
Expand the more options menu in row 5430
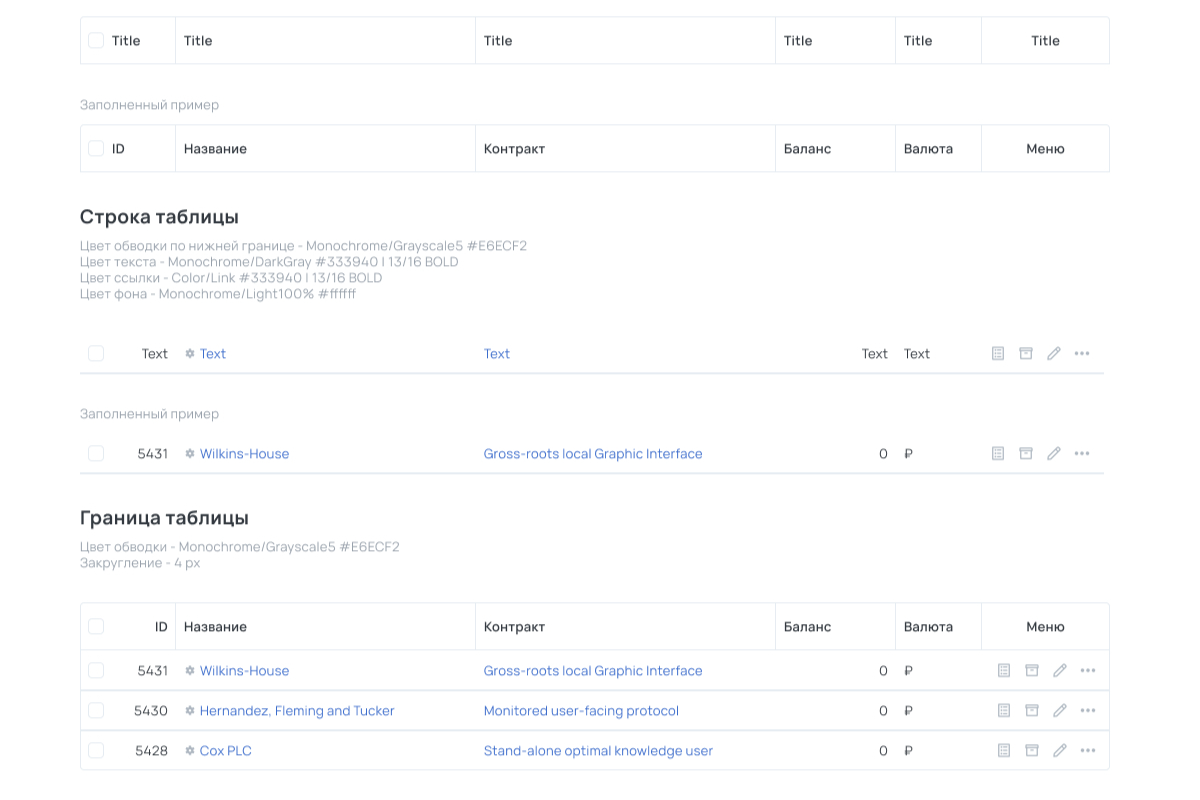(x=1088, y=711)
